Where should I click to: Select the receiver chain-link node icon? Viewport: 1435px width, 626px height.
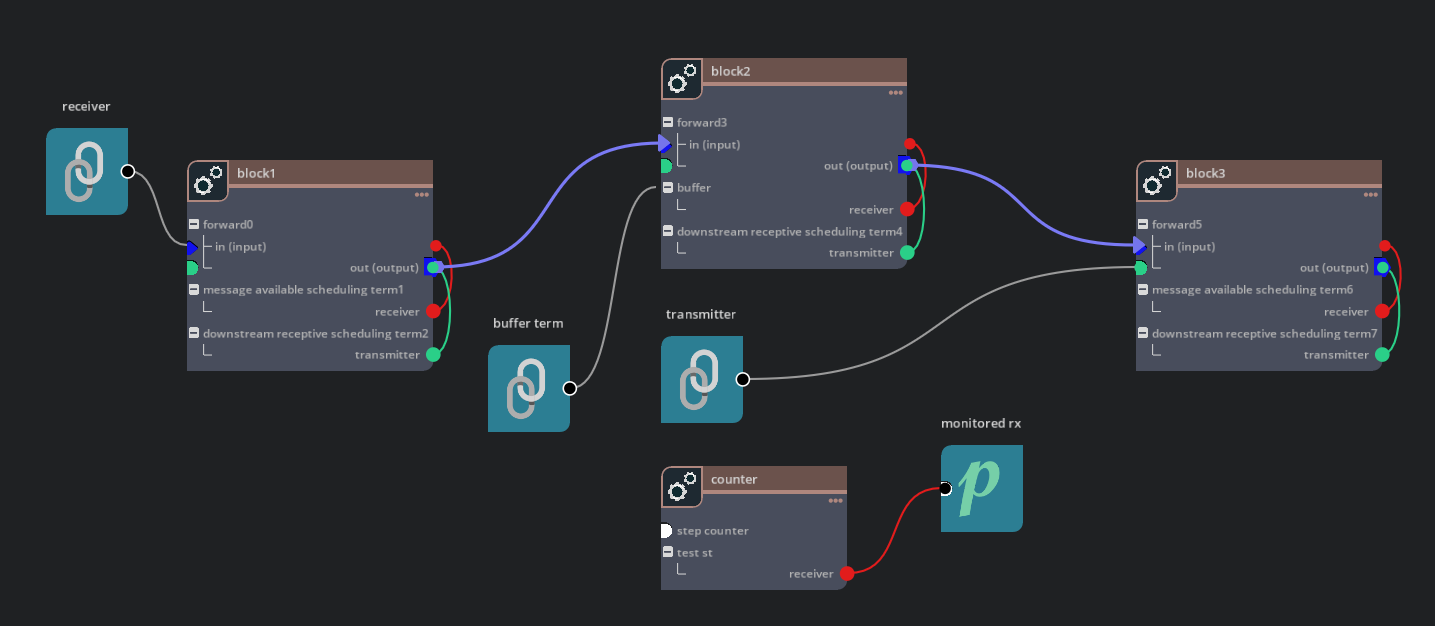pos(86,171)
